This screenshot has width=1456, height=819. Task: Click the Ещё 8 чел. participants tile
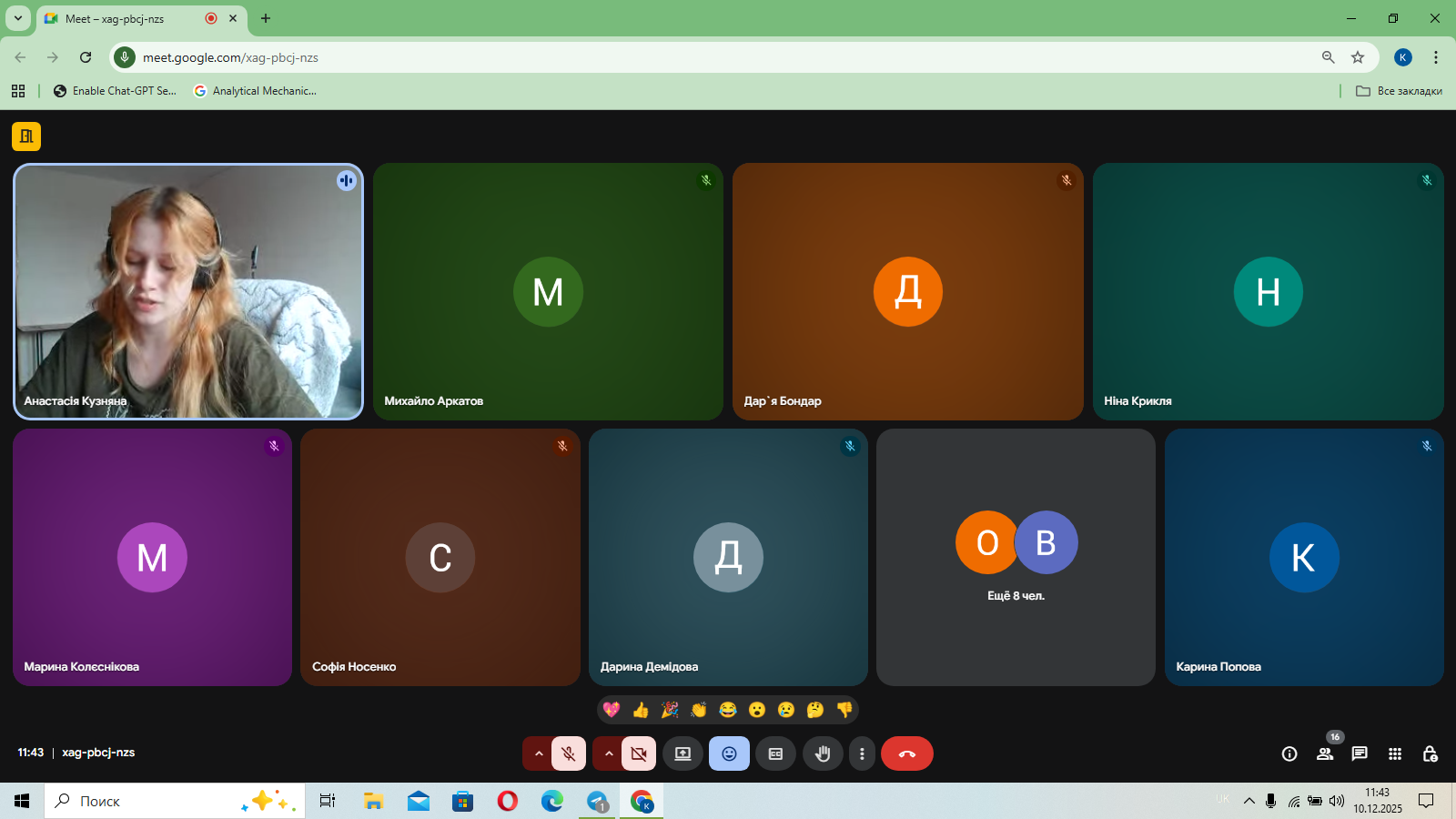point(1016,557)
